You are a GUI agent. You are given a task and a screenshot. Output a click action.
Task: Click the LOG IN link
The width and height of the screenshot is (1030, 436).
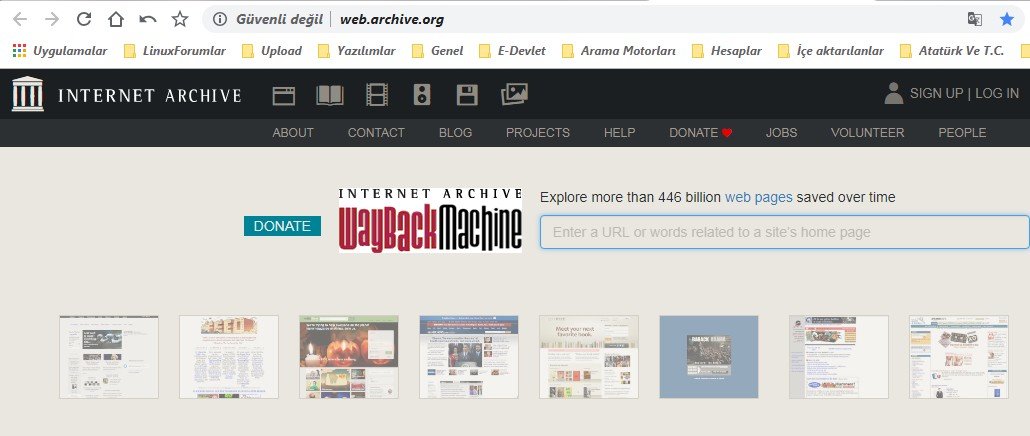[x=997, y=93]
